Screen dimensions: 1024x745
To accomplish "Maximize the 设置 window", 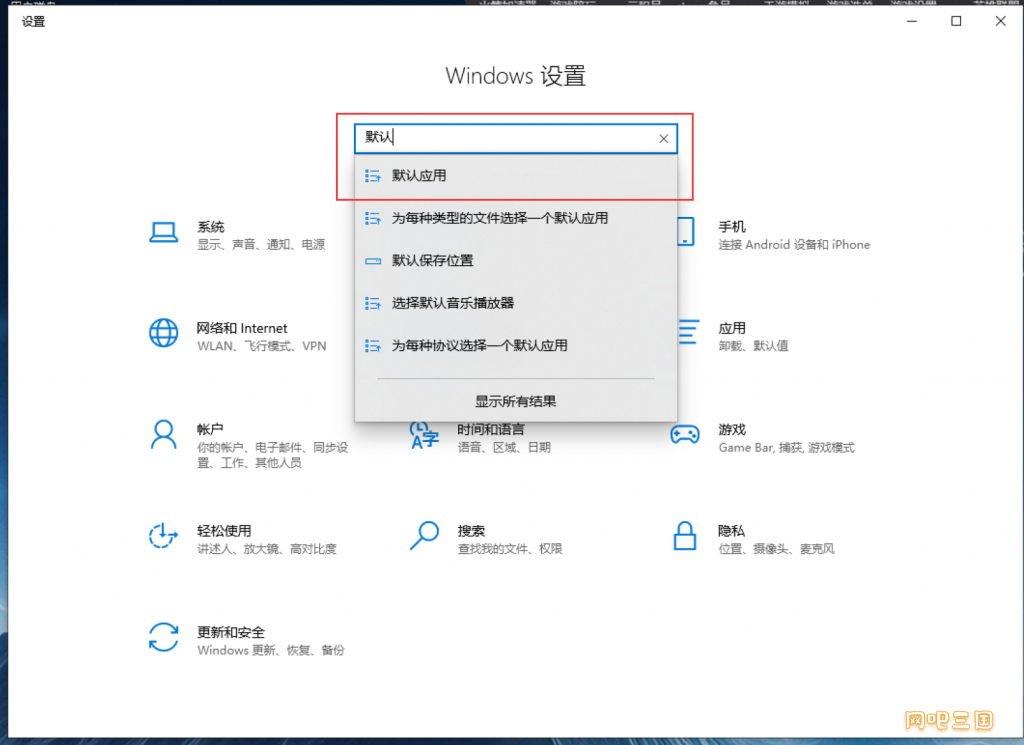I will coord(956,22).
